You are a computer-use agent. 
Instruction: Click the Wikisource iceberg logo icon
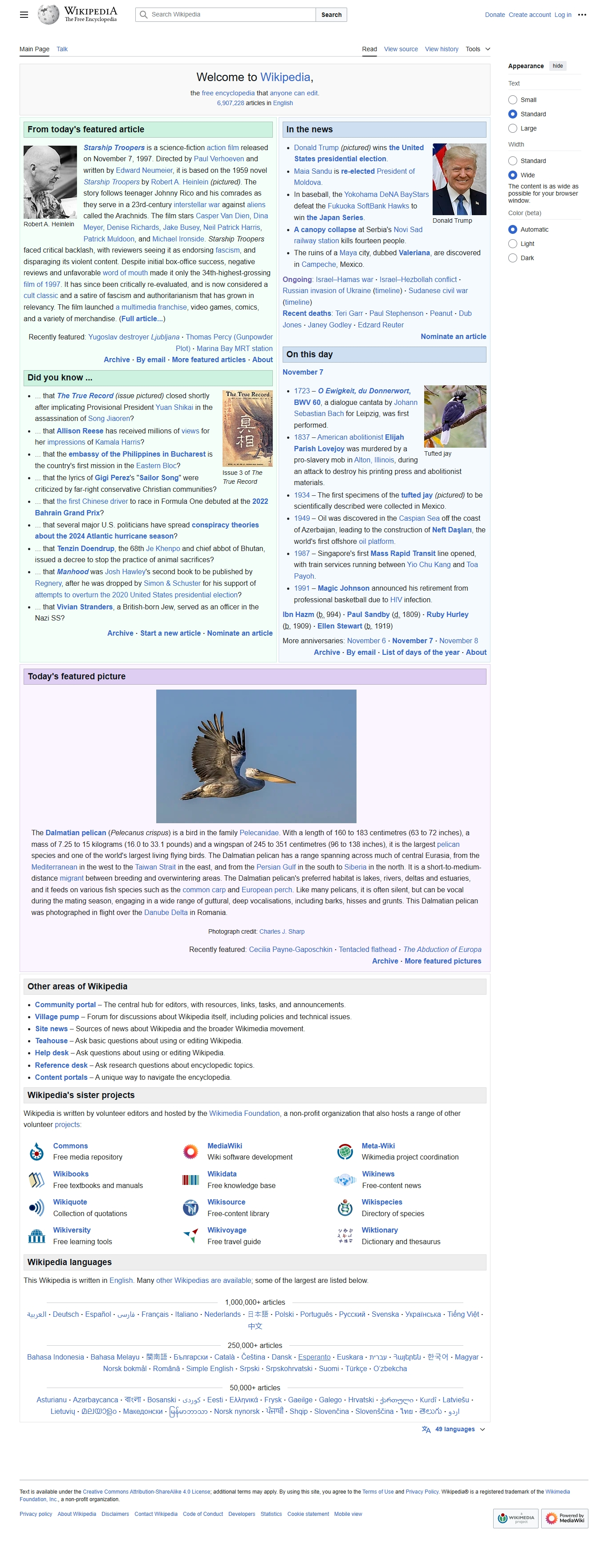(191, 1208)
